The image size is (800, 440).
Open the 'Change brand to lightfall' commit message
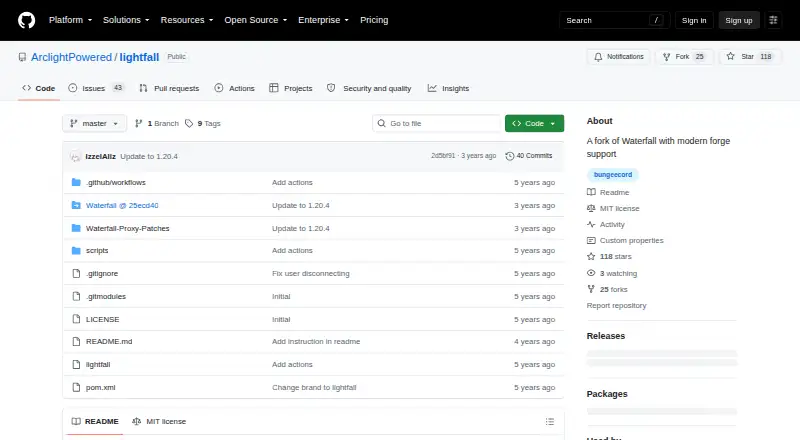point(314,387)
